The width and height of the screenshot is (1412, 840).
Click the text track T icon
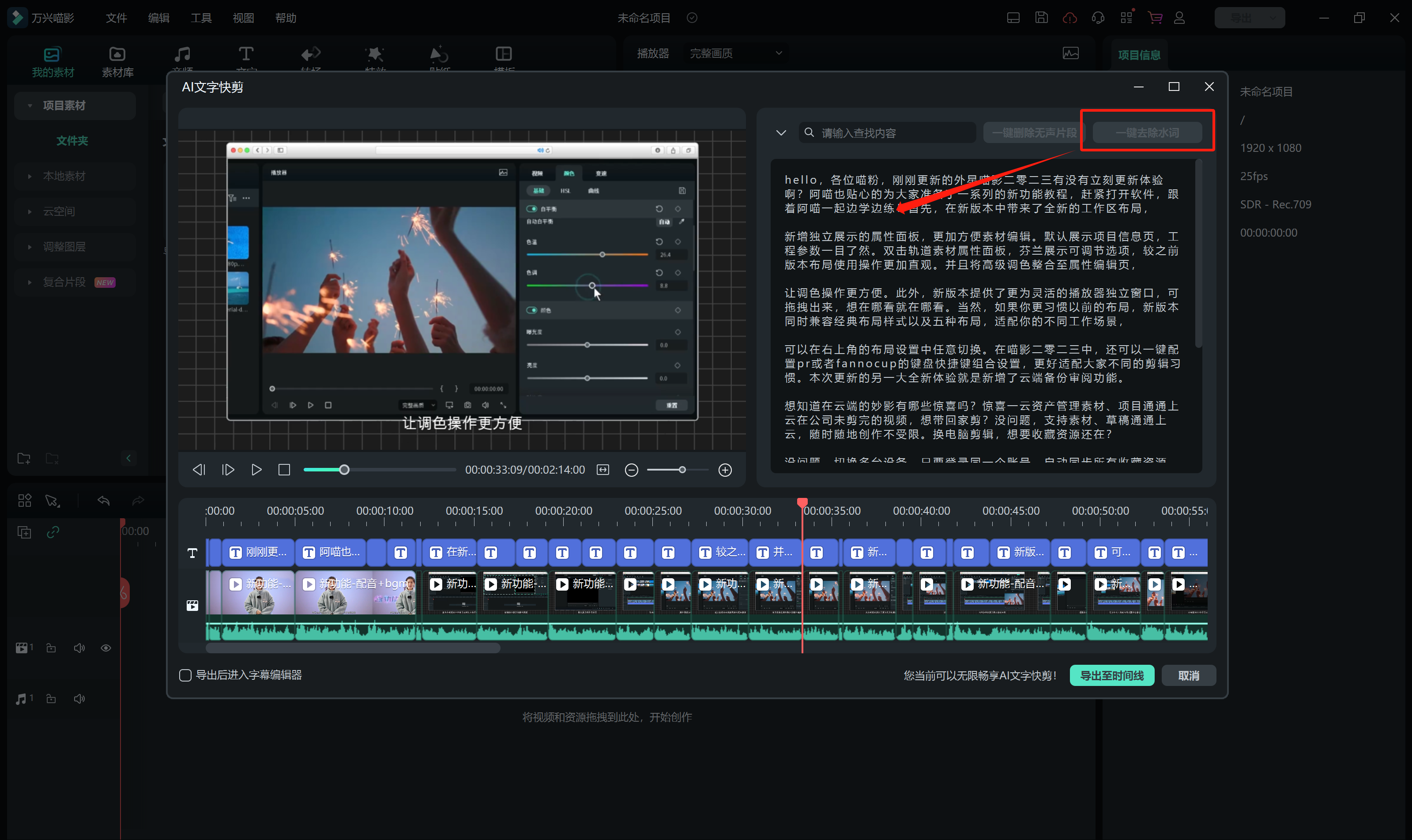pyautogui.click(x=192, y=553)
